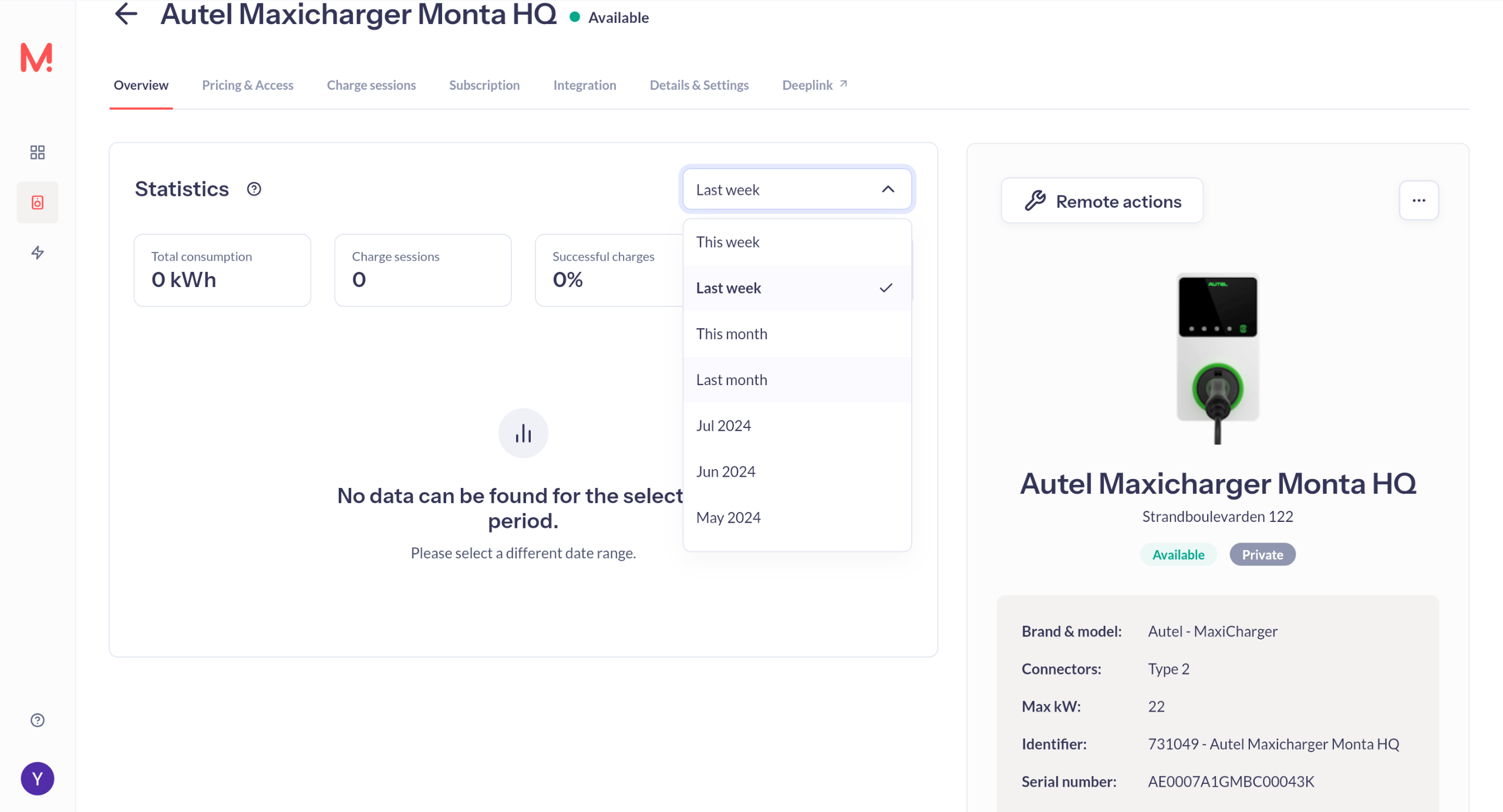Viewport: 1503px width, 812px height.
Task: Click the charger name heading in right panel
Action: coord(1218,484)
